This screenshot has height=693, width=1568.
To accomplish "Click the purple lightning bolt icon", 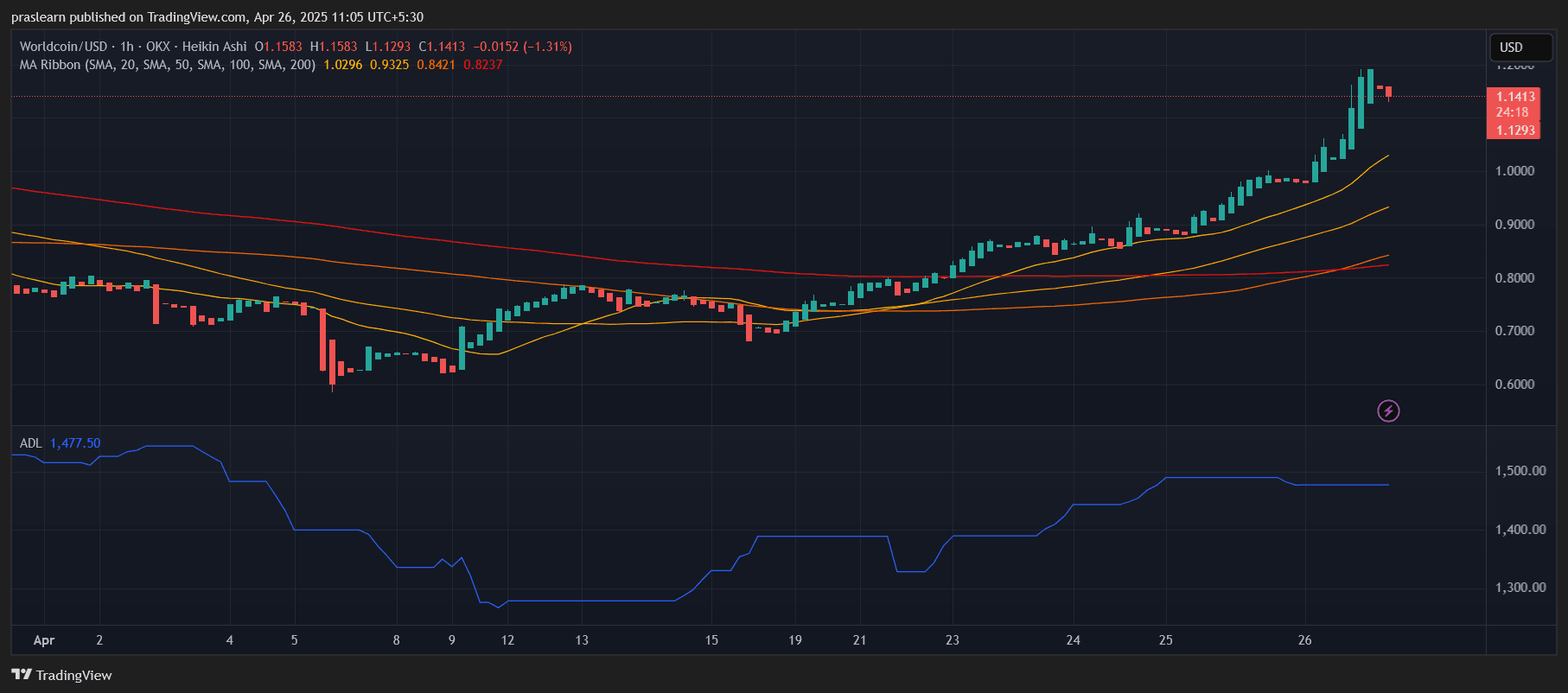I will [x=1388, y=410].
